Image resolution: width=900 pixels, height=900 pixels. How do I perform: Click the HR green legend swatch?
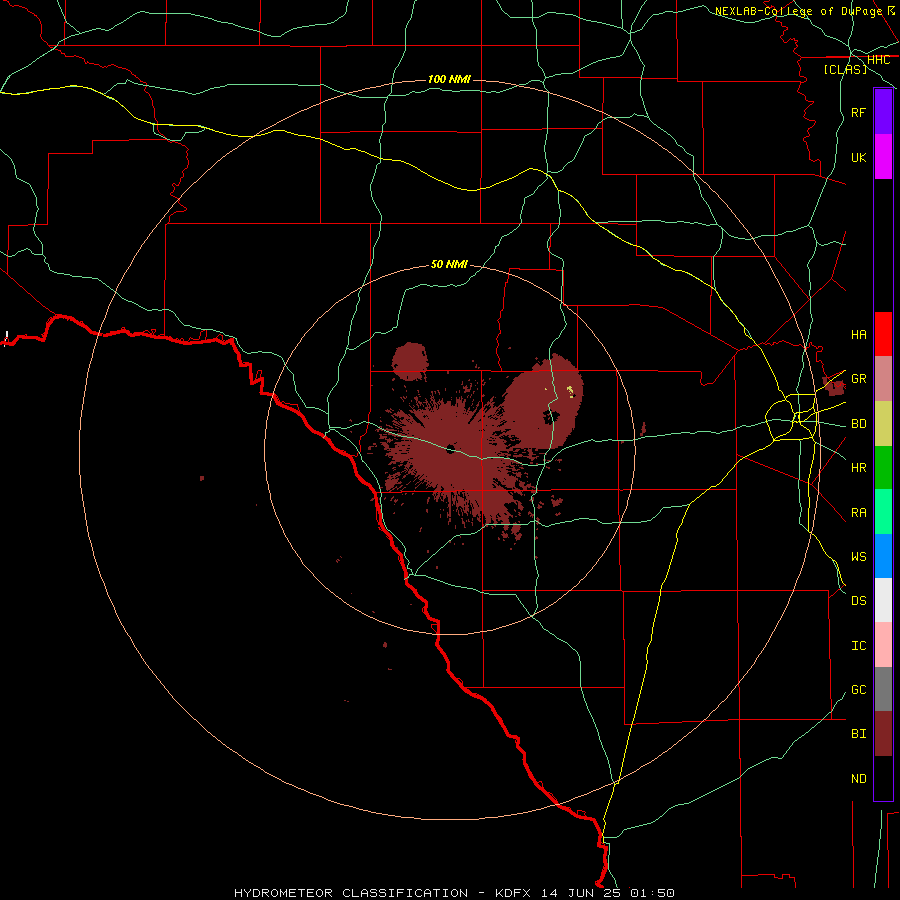[x=883, y=468]
